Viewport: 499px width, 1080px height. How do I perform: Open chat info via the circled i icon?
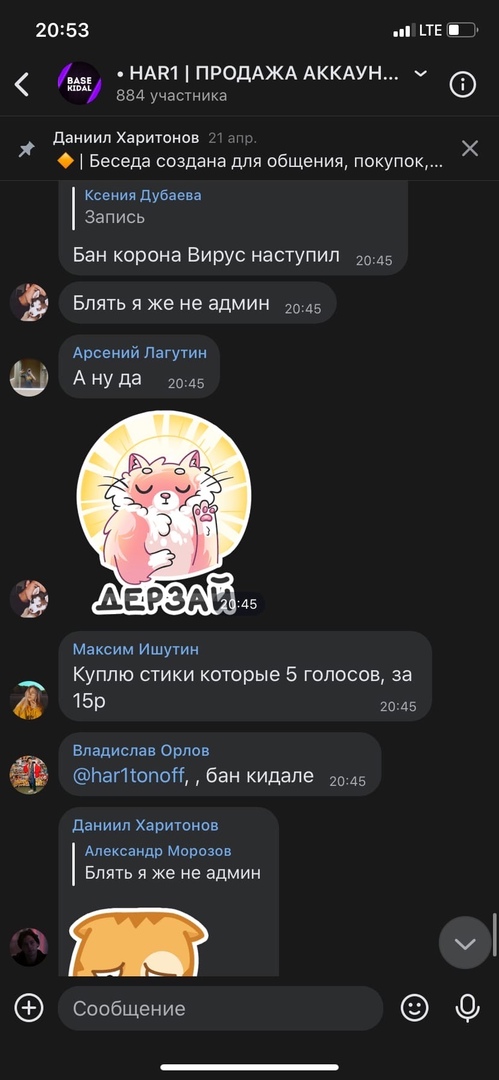pos(462,85)
